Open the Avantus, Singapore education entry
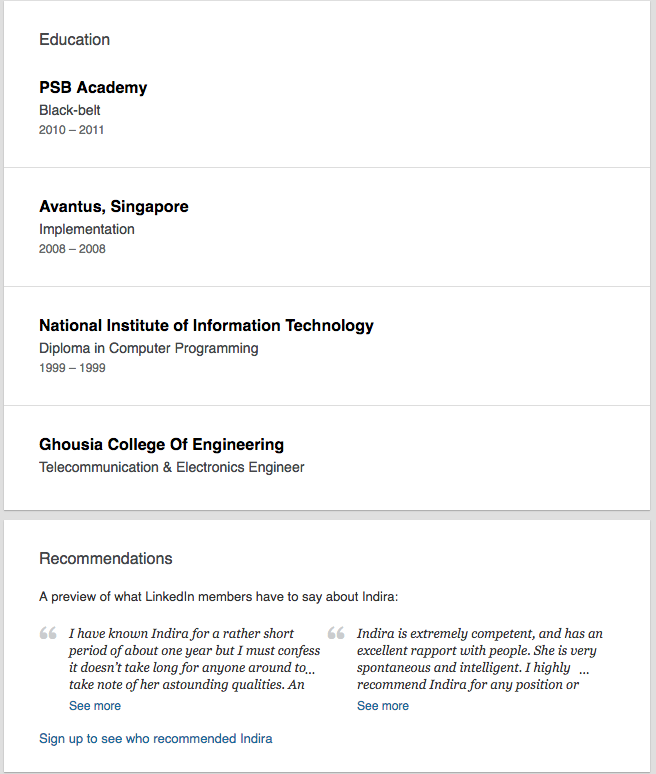656x774 pixels. pos(114,207)
